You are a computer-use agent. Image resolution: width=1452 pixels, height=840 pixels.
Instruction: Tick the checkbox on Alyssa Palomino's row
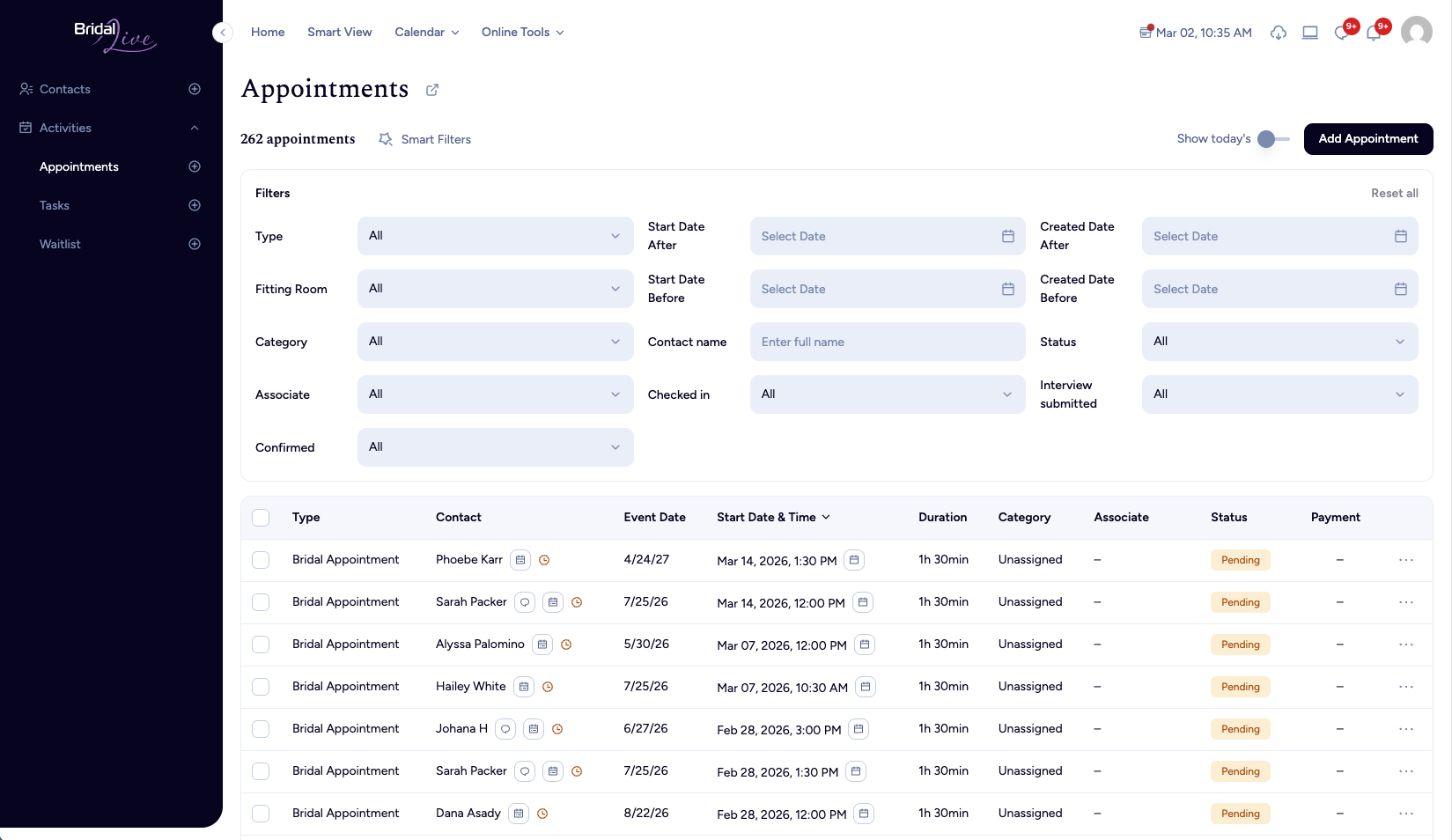pos(261,645)
